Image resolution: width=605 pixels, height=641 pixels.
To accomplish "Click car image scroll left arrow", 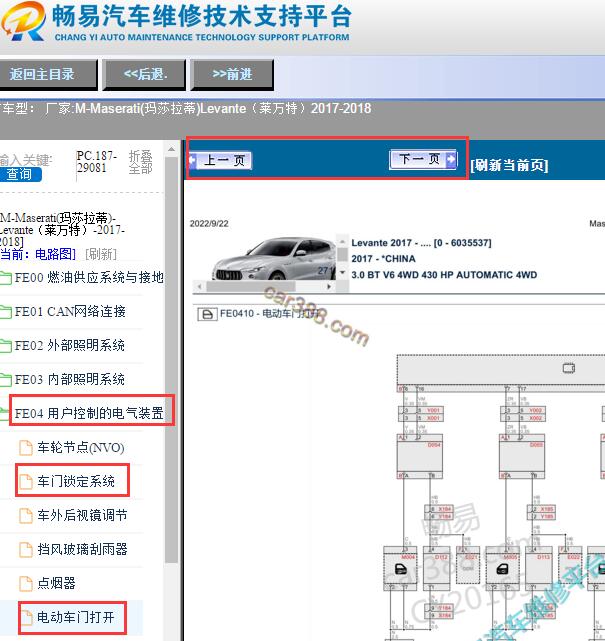I will [199, 287].
